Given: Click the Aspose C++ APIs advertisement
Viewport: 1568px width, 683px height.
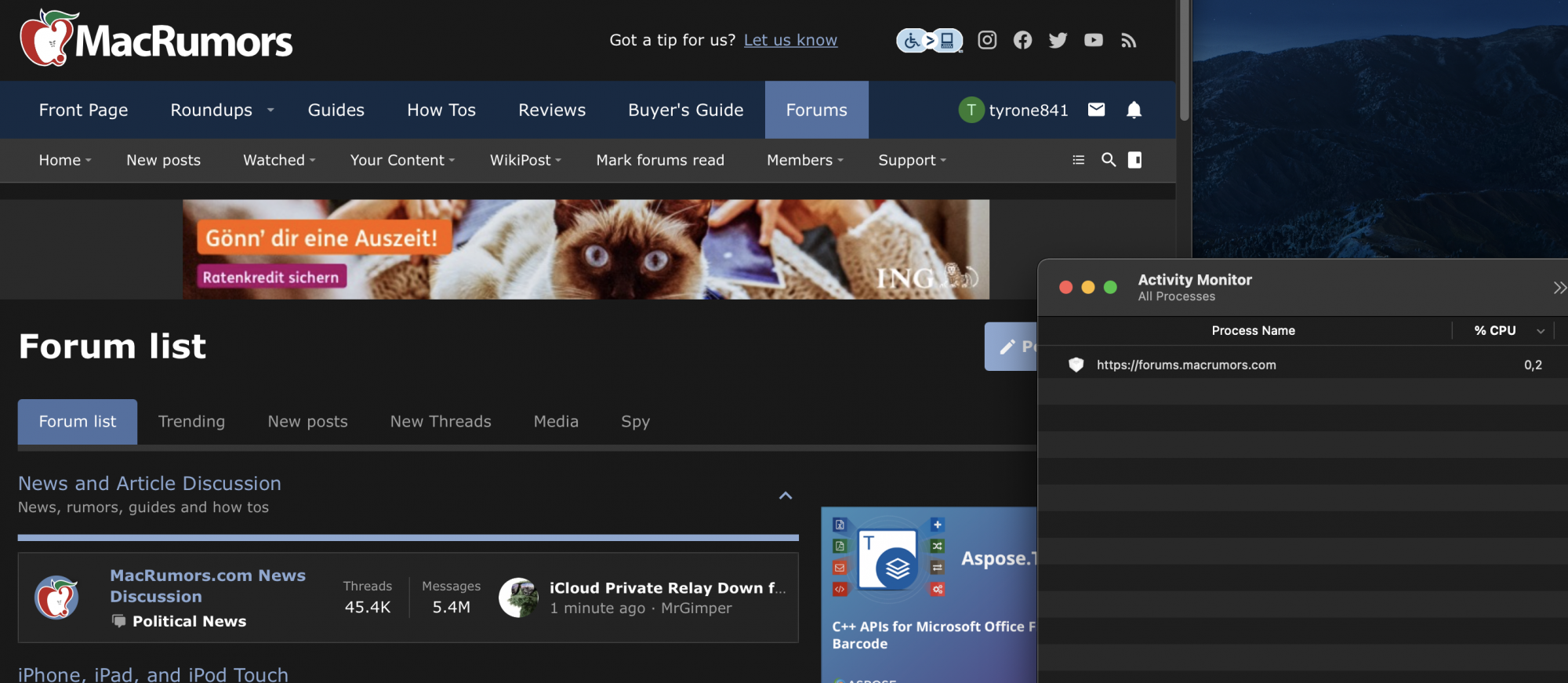Looking at the screenshot, I should click(929, 594).
